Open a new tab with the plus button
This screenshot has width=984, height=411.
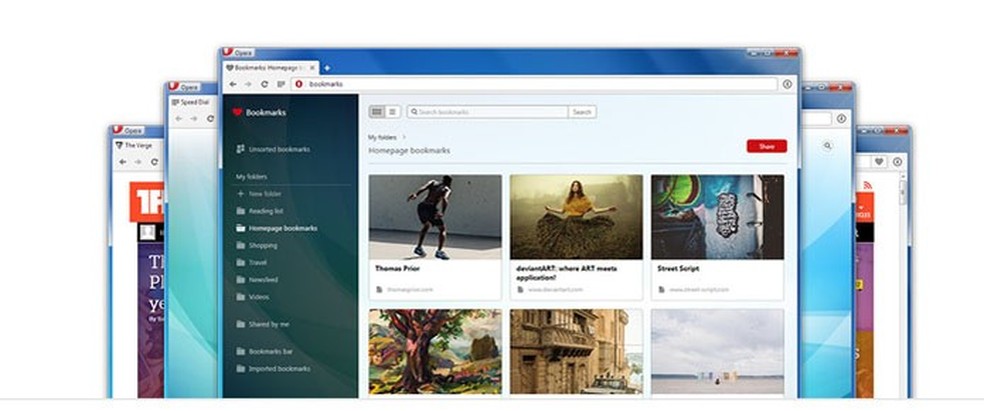326,68
